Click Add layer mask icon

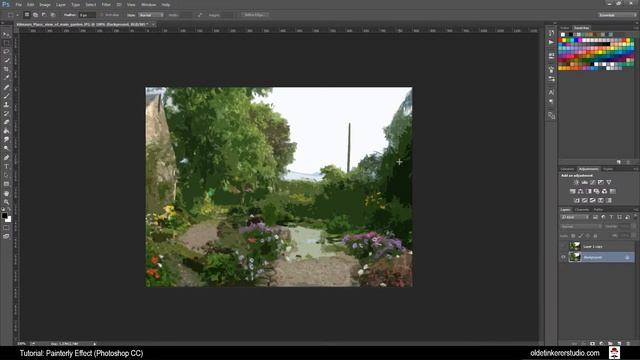(592, 344)
